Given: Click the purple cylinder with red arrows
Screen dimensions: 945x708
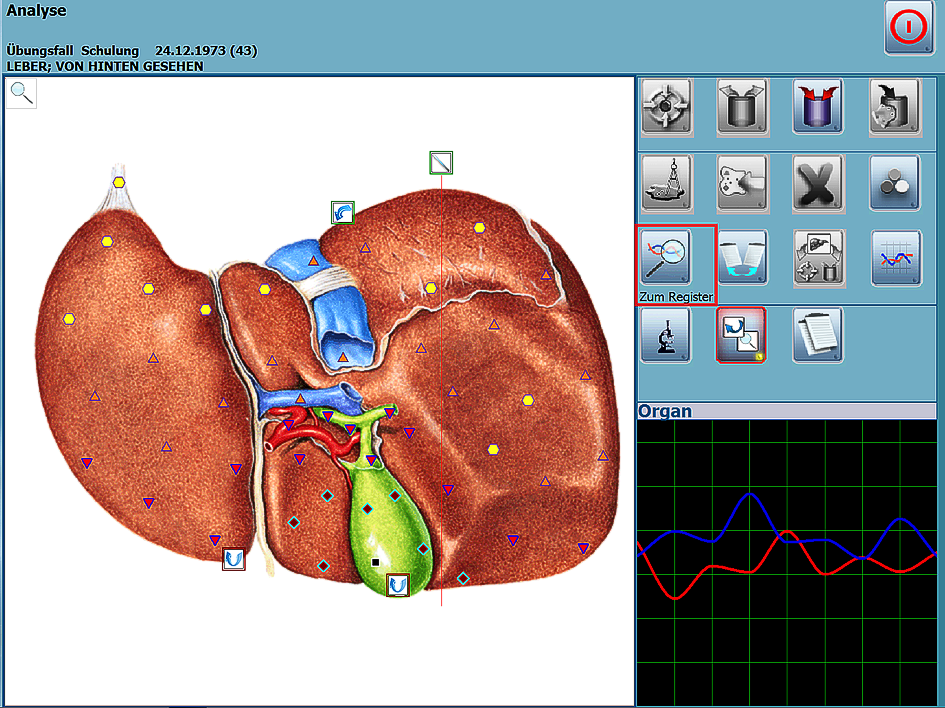Looking at the screenshot, I should coord(817,107).
